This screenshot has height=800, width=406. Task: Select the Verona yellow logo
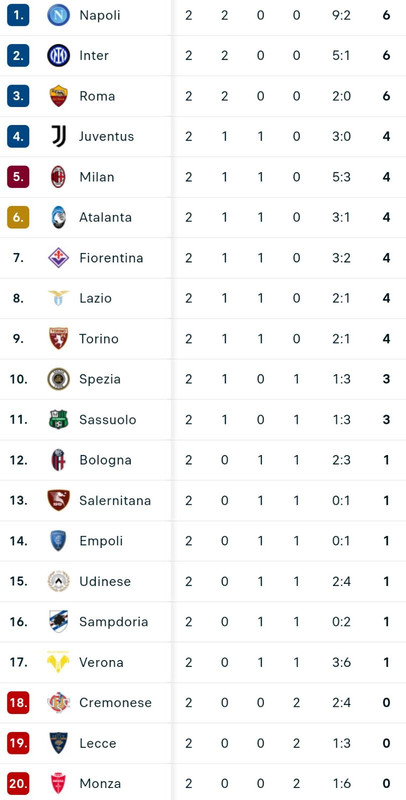coord(59,662)
